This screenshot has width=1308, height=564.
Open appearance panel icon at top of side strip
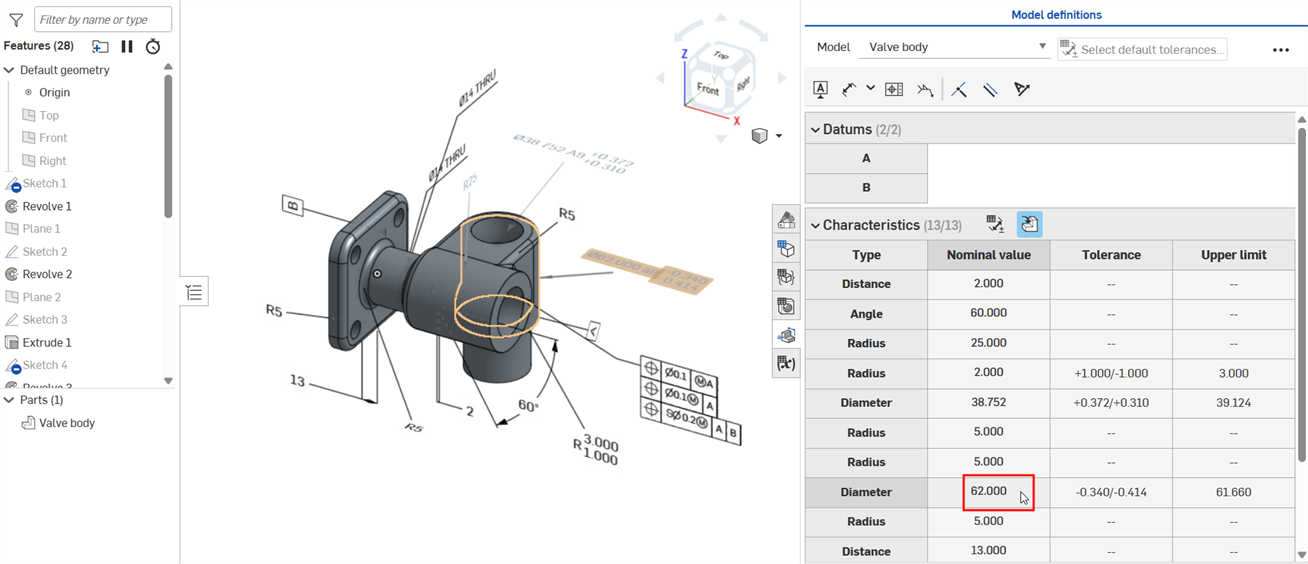(786, 220)
